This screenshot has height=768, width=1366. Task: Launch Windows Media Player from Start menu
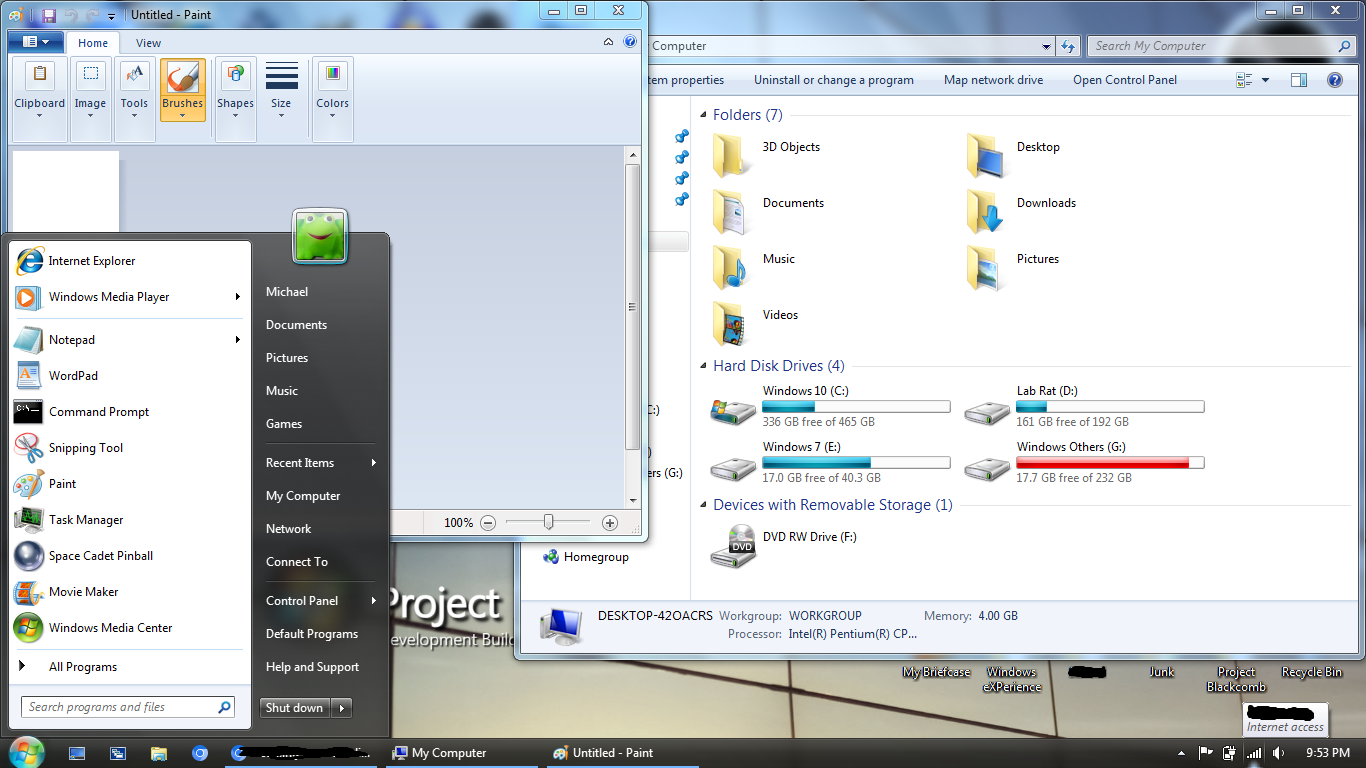point(130,297)
